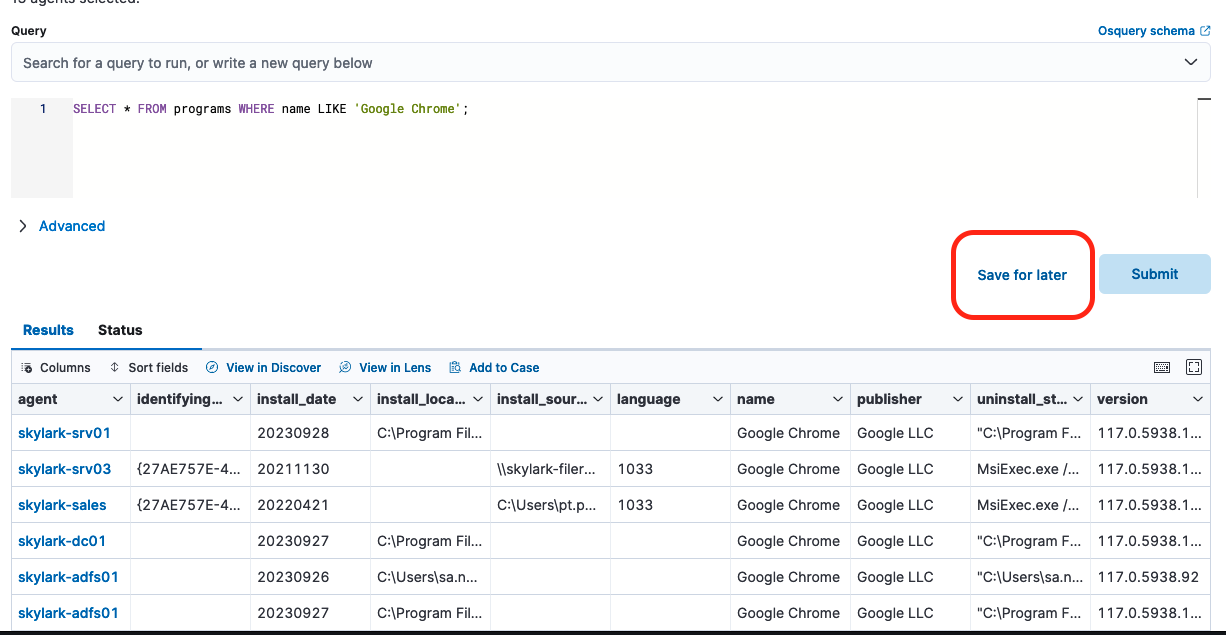Click Add to Case
This screenshot has width=1226, height=635.
[x=494, y=367]
